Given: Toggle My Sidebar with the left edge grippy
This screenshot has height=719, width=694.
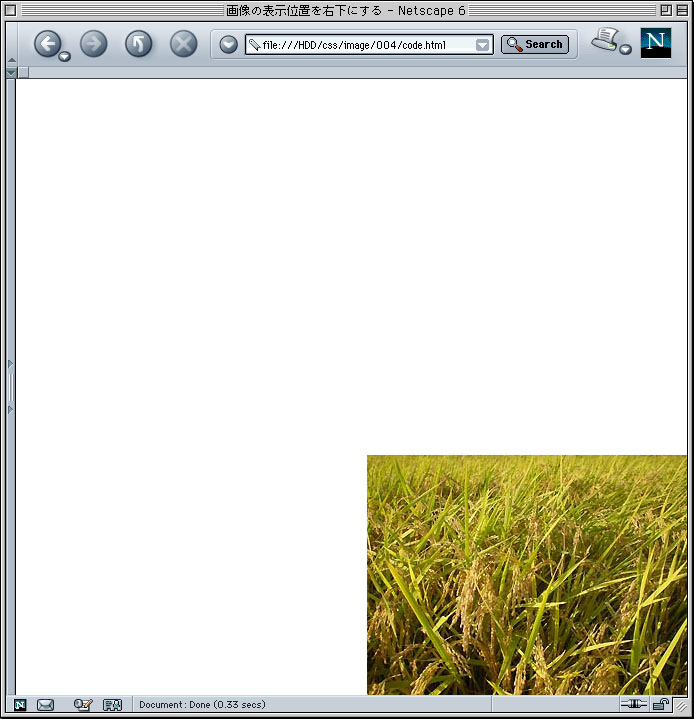Looking at the screenshot, I should tap(11, 387).
